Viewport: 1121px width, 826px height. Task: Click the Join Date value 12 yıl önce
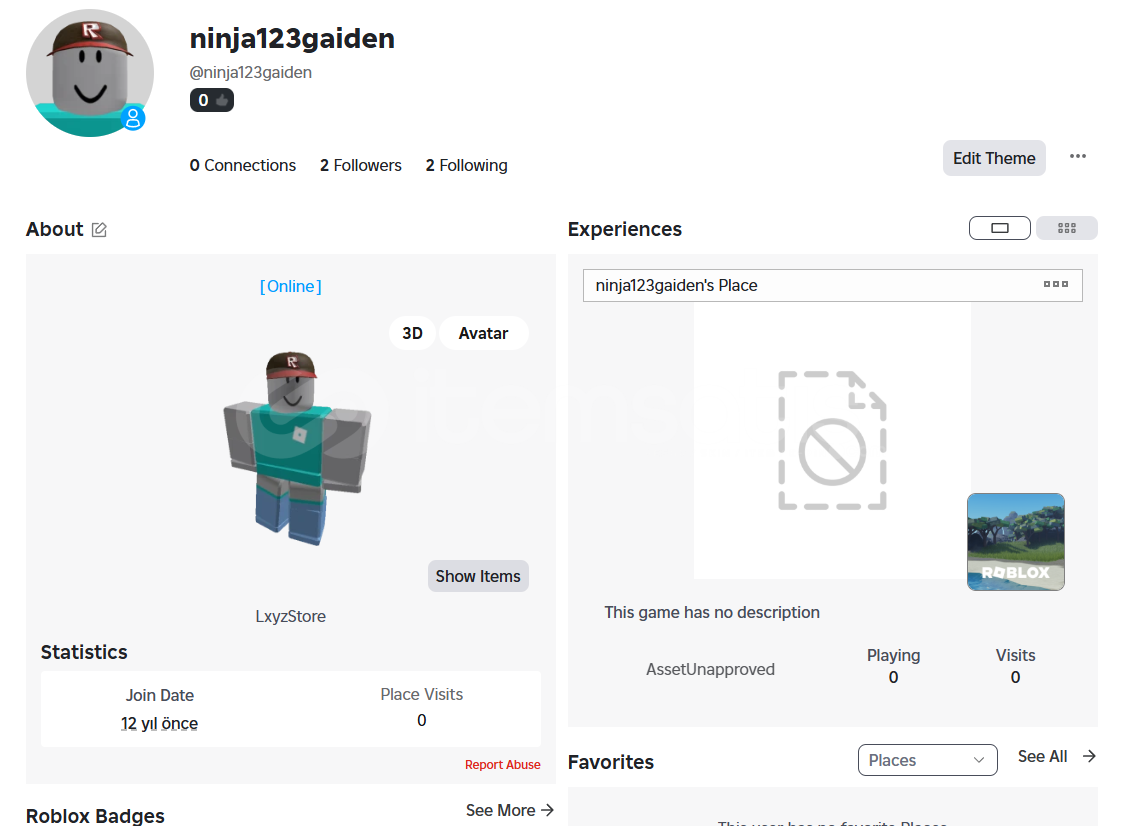click(159, 723)
